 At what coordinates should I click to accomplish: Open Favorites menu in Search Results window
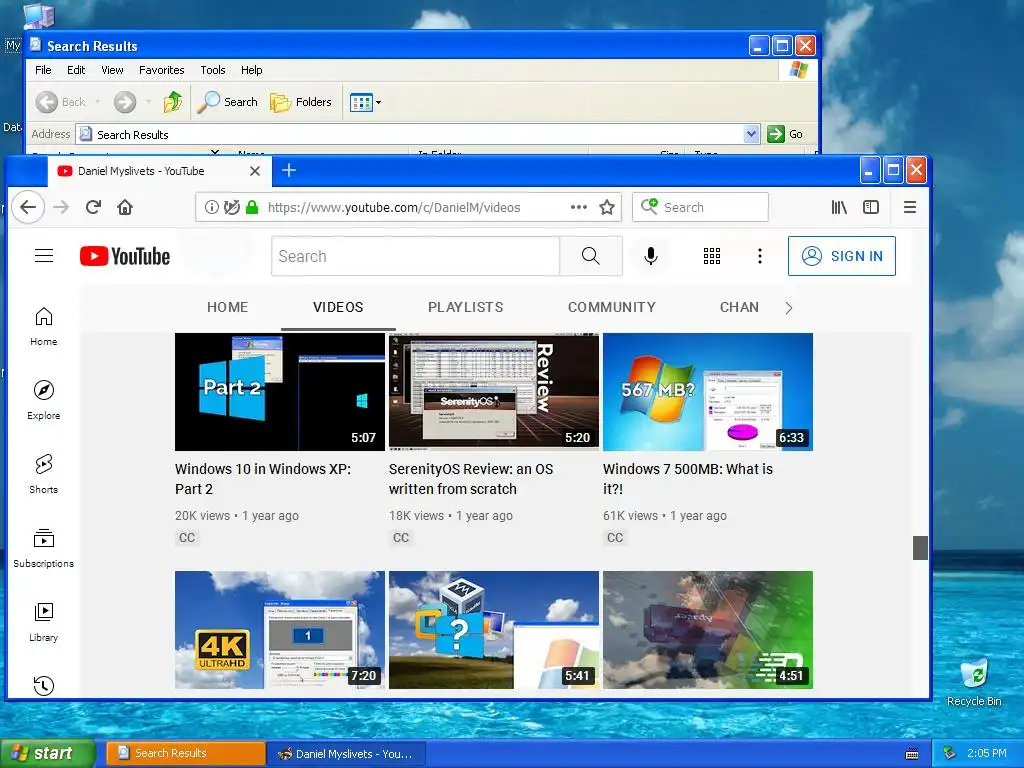click(161, 70)
